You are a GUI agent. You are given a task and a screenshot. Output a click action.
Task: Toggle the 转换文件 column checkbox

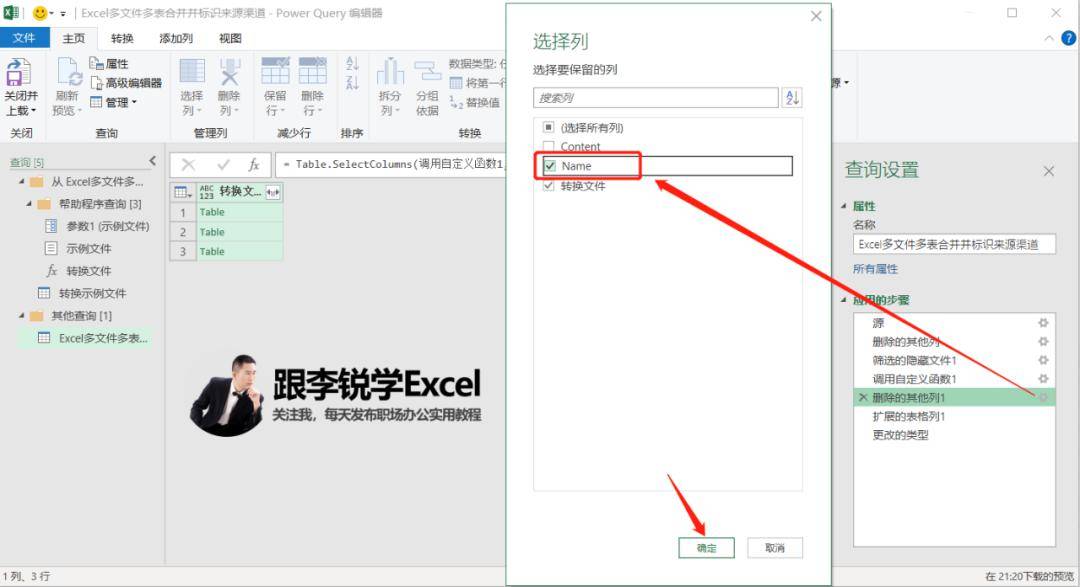tap(548, 186)
